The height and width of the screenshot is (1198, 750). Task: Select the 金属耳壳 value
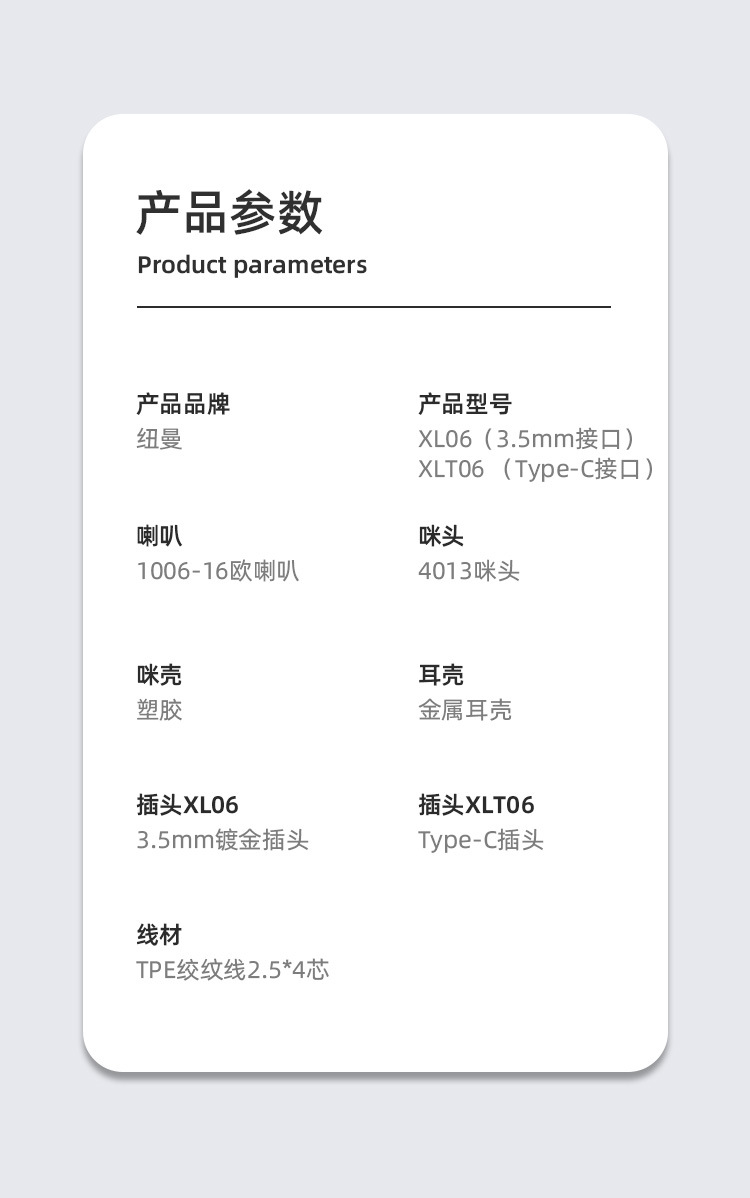[x=465, y=710]
